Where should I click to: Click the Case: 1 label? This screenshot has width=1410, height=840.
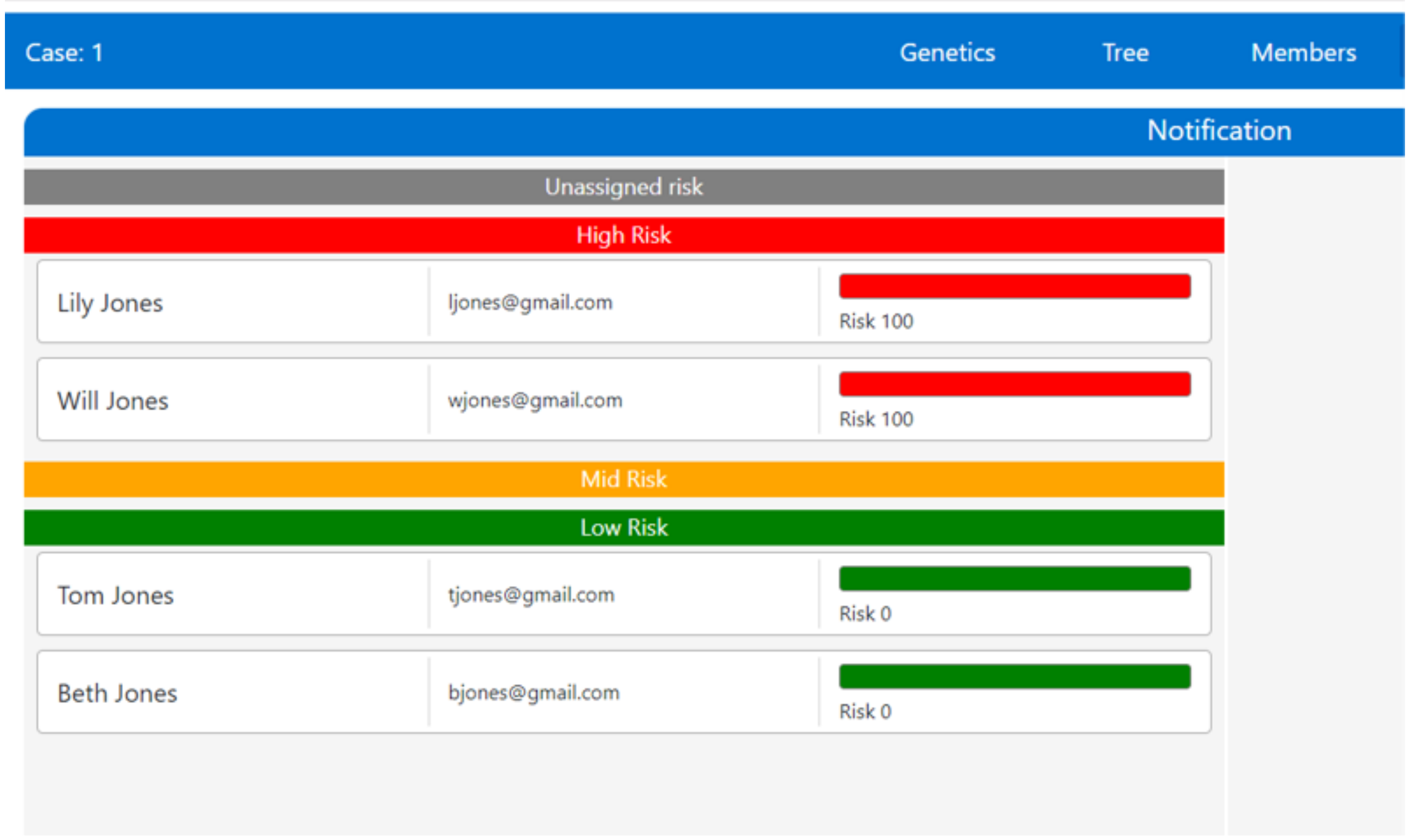tap(64, 53)
